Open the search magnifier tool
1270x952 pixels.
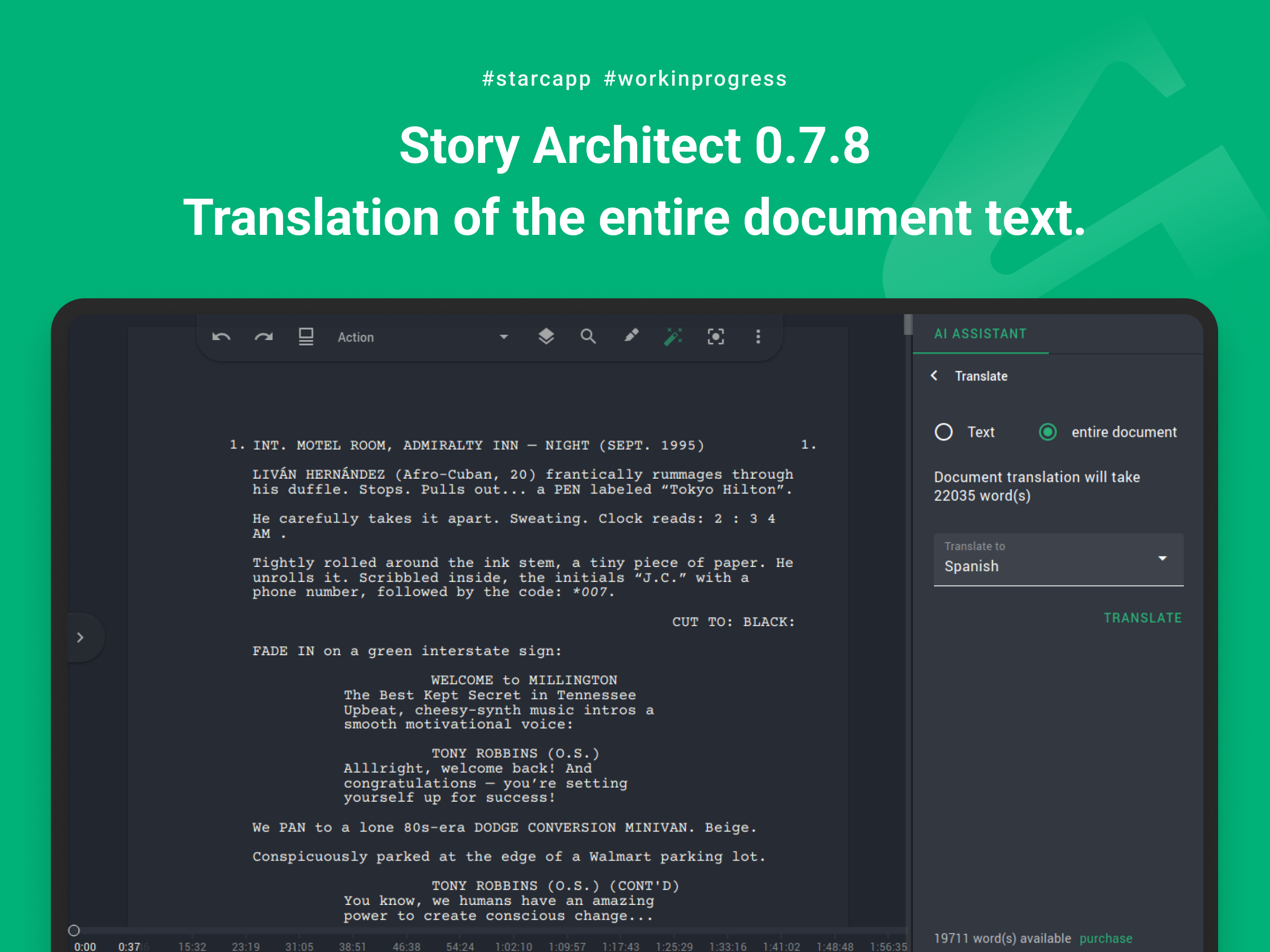pyautogui.click(x=588, y=337)
